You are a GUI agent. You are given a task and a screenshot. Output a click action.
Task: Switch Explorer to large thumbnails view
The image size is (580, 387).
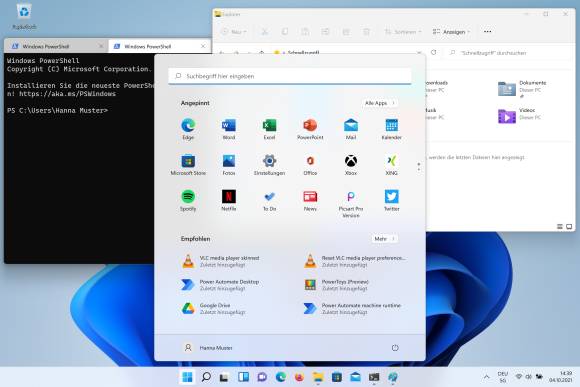tap(569, 226)
